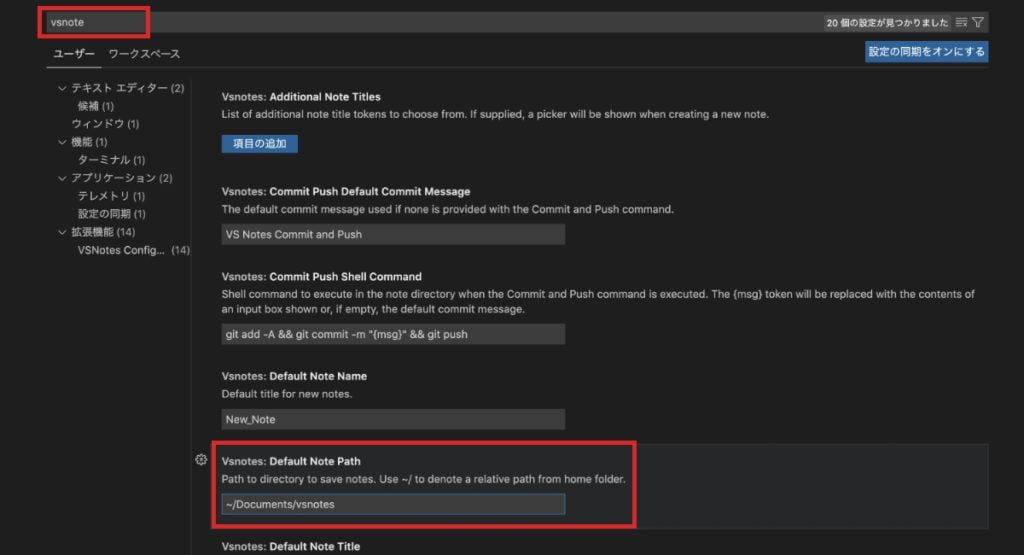Screen dimensions: 1024x555
Task: Edit the Commit Push Shell Command field
Action: click(x=393, y=334)
